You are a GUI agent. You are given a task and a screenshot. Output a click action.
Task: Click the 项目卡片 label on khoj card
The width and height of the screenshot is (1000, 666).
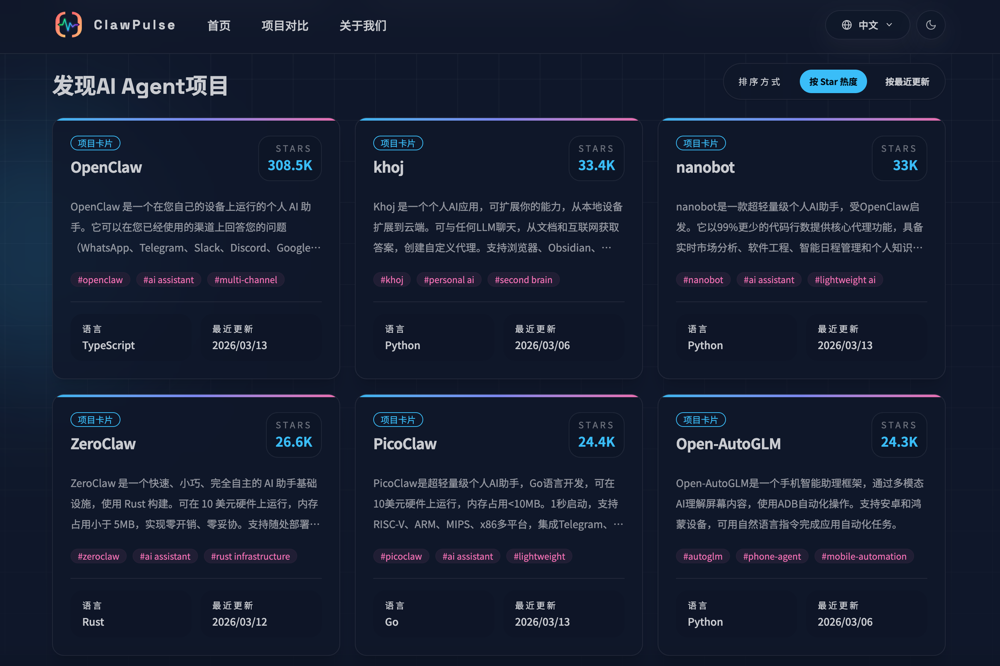click(398, 143)
